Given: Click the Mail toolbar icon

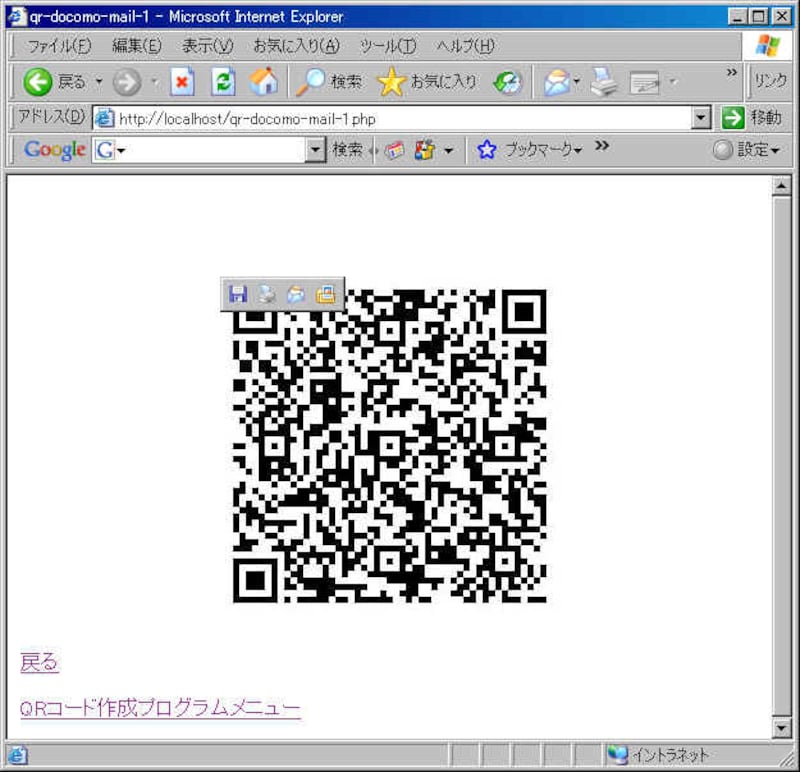Looking at the screenshot, I should [x=557, y=82].
